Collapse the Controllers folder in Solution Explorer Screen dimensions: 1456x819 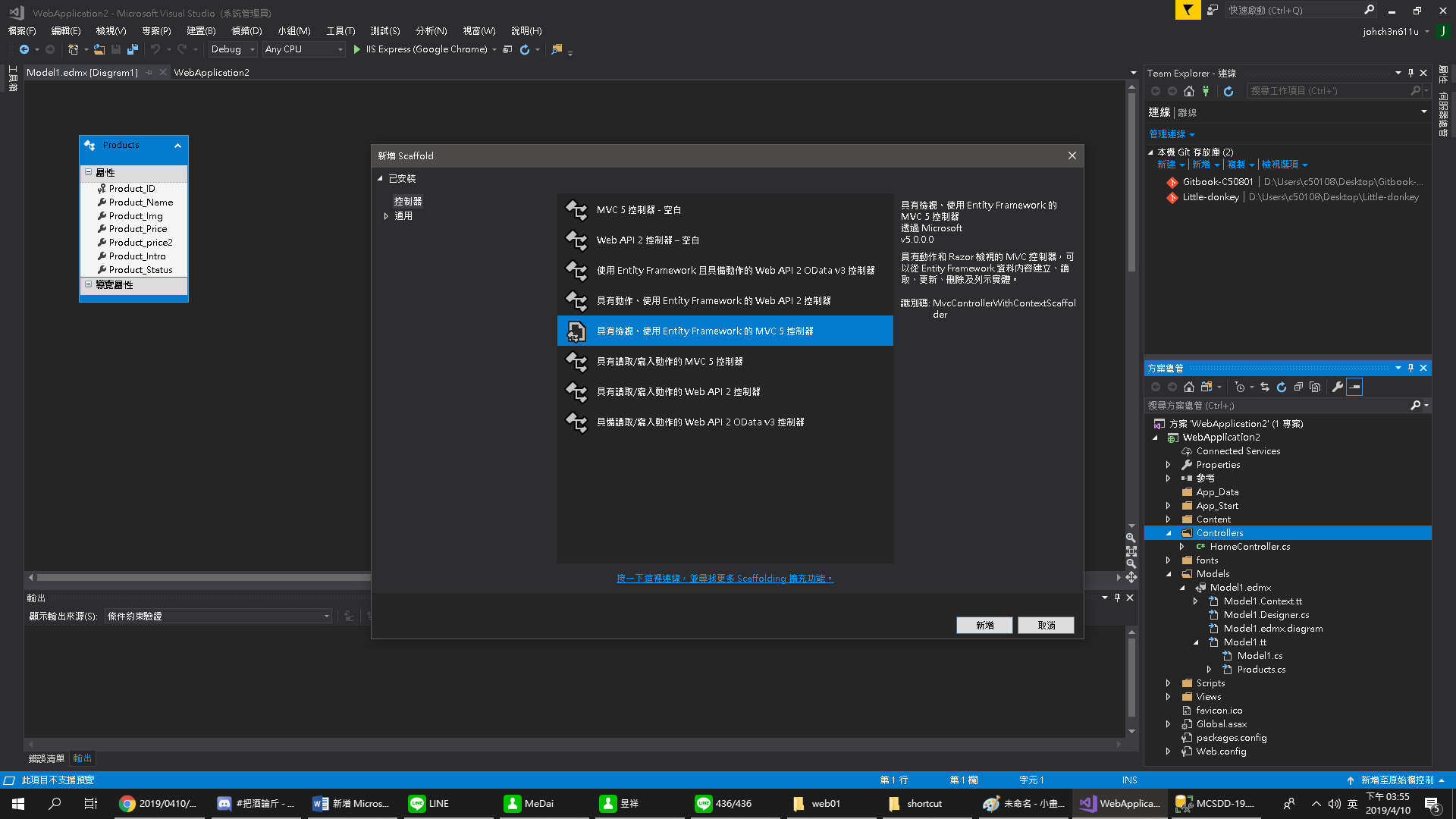tap(1169, 533)
